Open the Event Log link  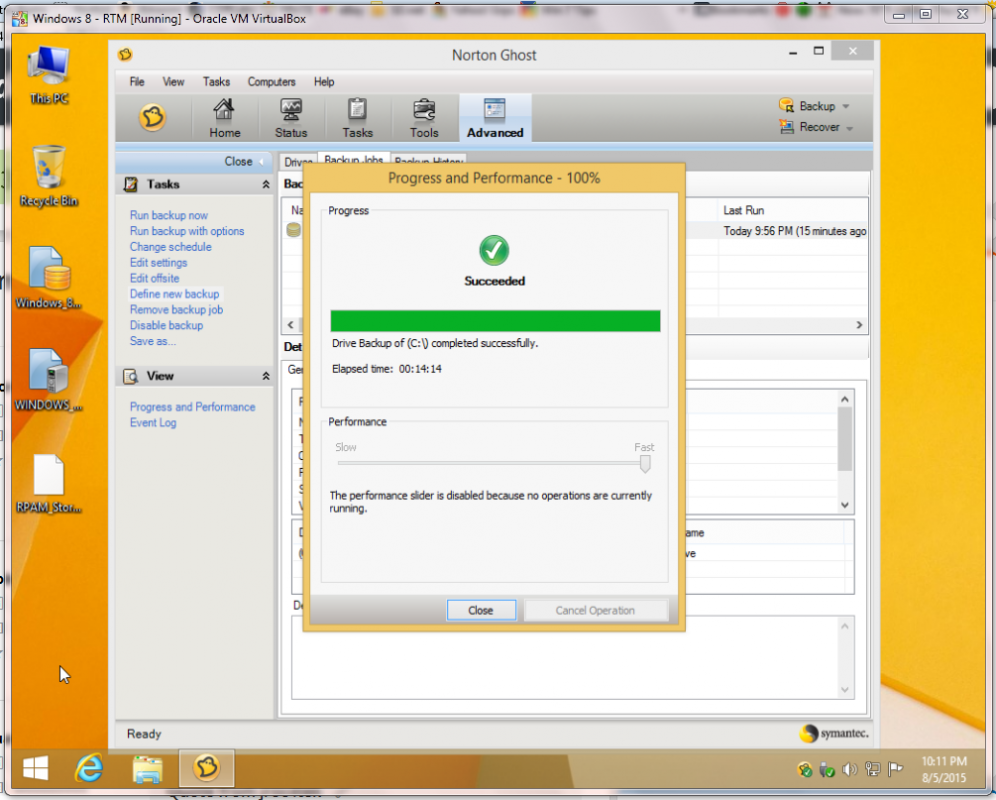153,423
